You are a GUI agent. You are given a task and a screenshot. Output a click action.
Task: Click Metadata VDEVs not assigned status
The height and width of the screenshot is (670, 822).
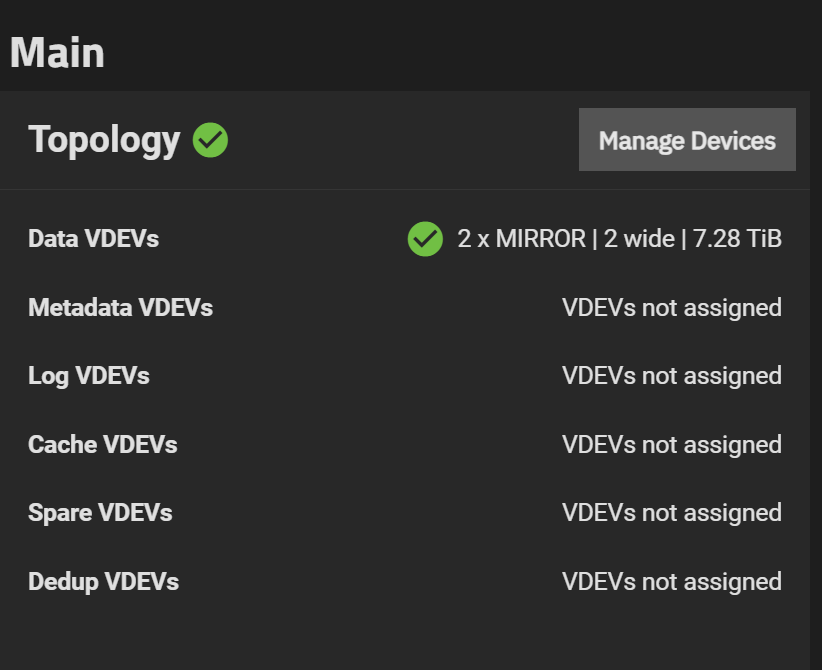tap(672, 308)
